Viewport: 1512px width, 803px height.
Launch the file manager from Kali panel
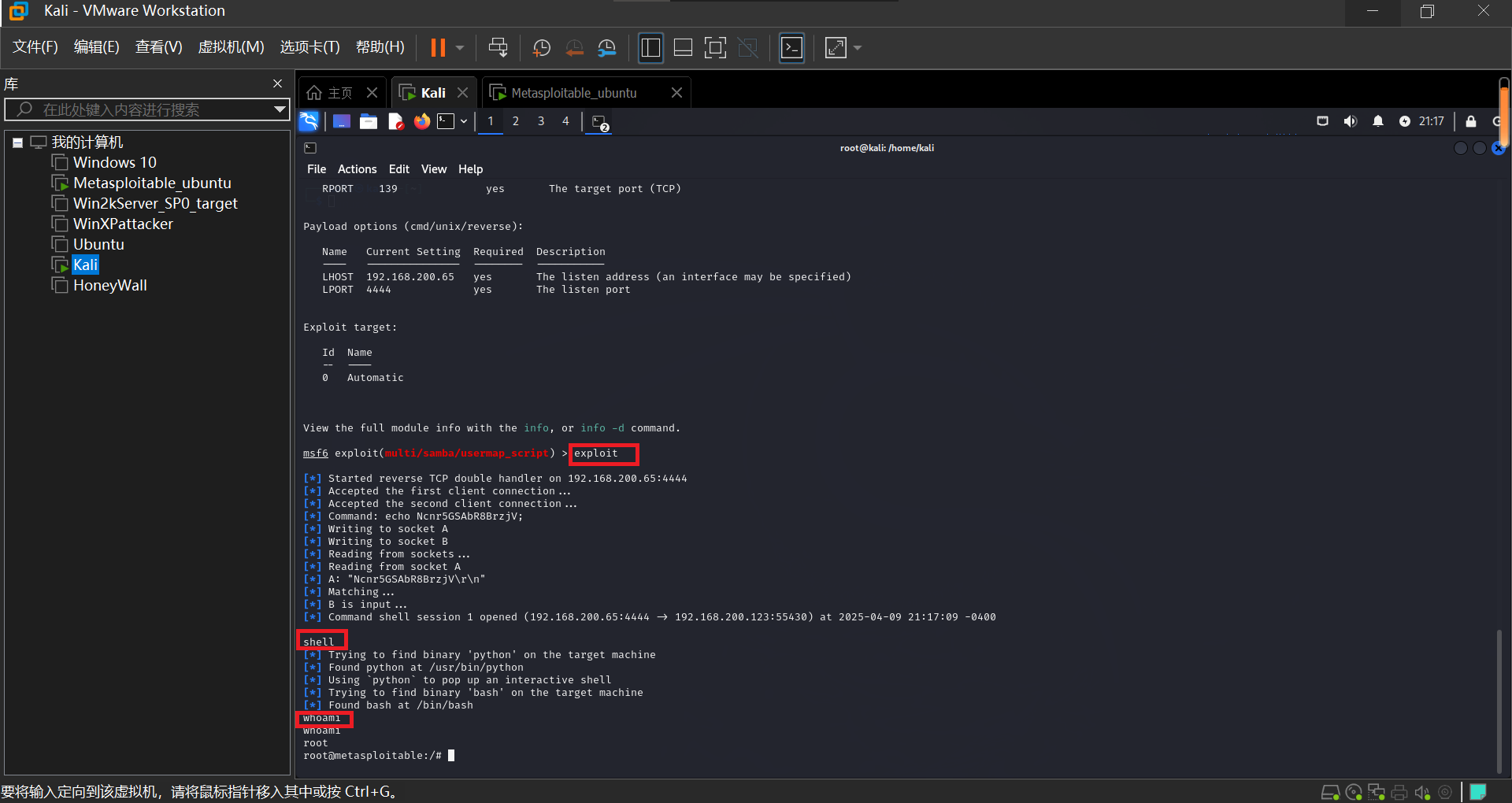pyautogui.click(x=368, y=121)
